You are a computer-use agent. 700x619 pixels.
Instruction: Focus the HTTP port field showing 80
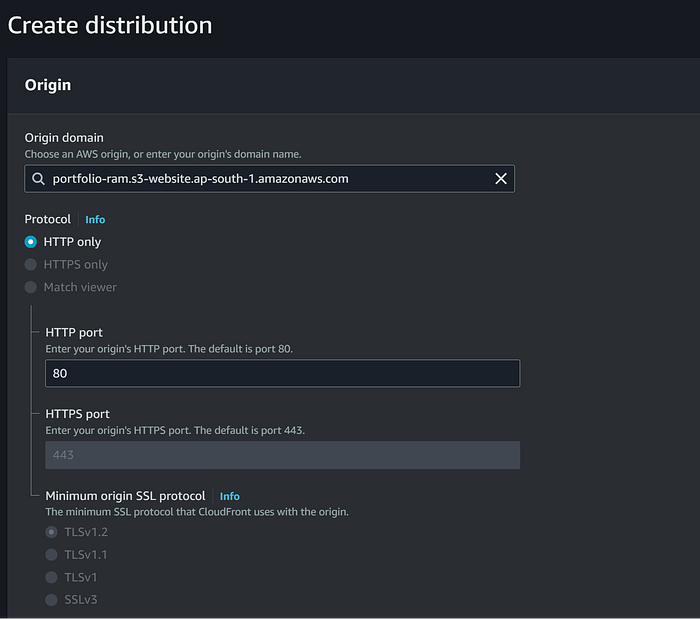pos(282,373)
